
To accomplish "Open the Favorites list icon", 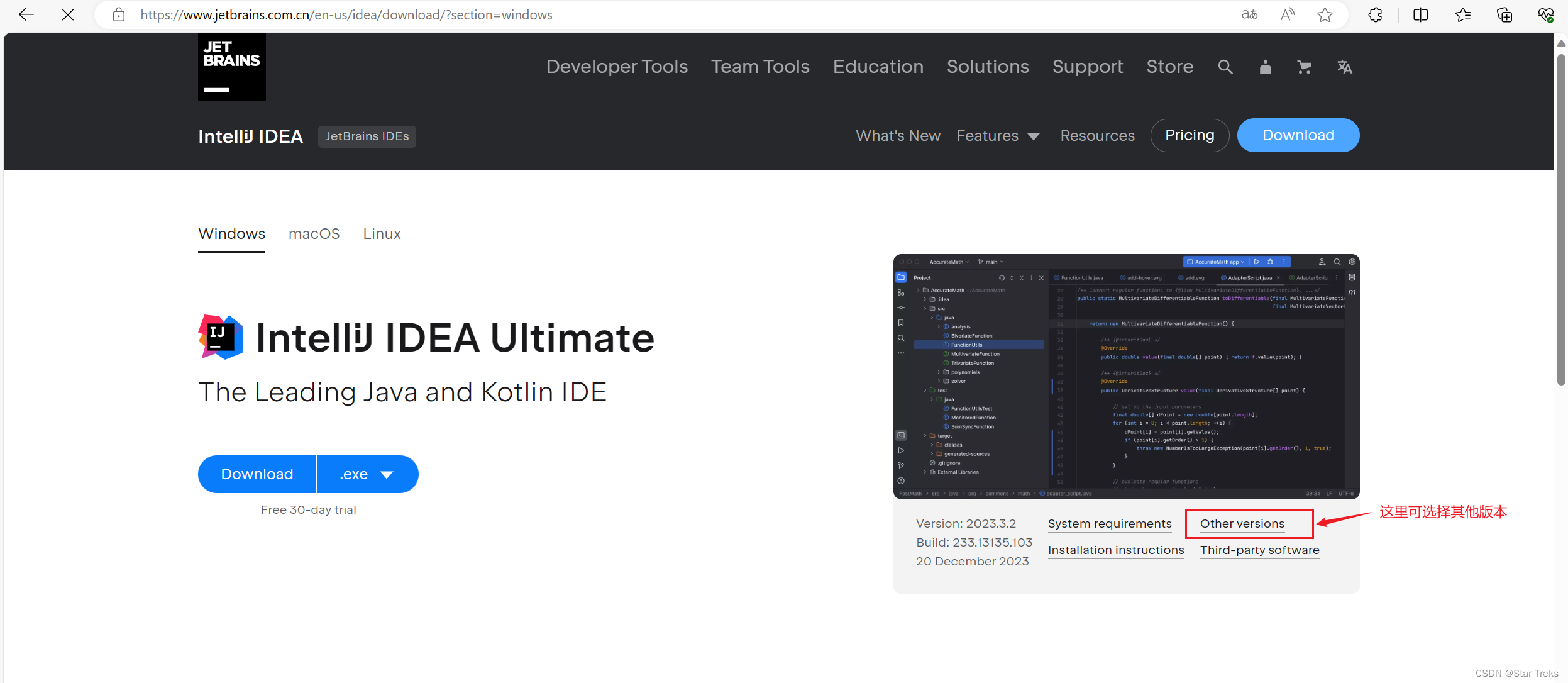I will (1463, 14).
